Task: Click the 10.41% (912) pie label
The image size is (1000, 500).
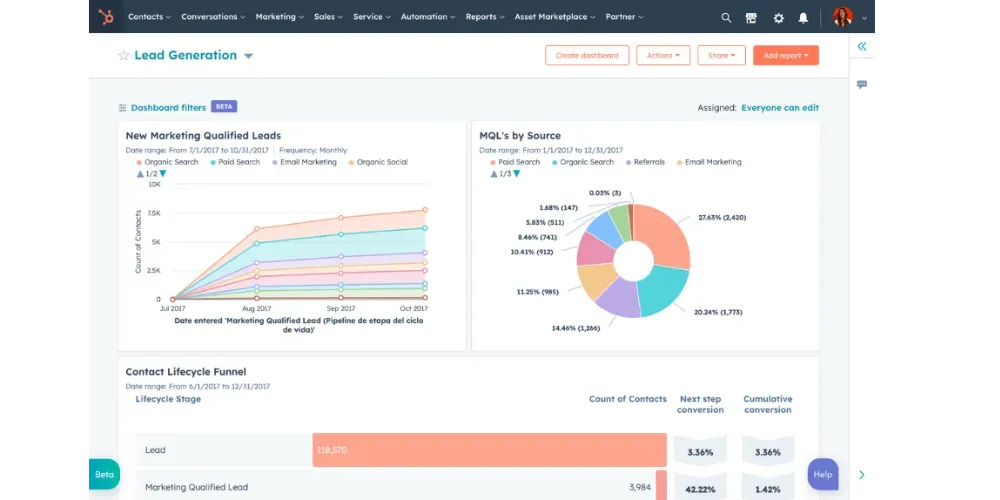Action: [x=532, y=252]
